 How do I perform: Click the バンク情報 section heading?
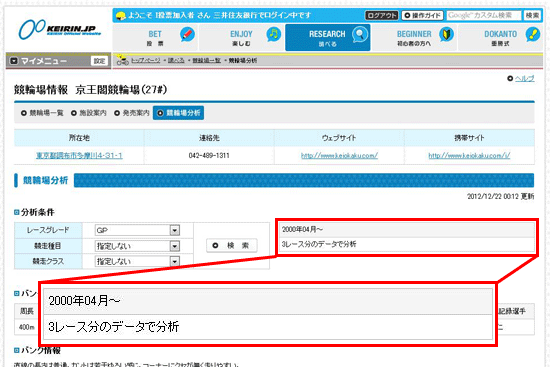[x=41, y=350]
